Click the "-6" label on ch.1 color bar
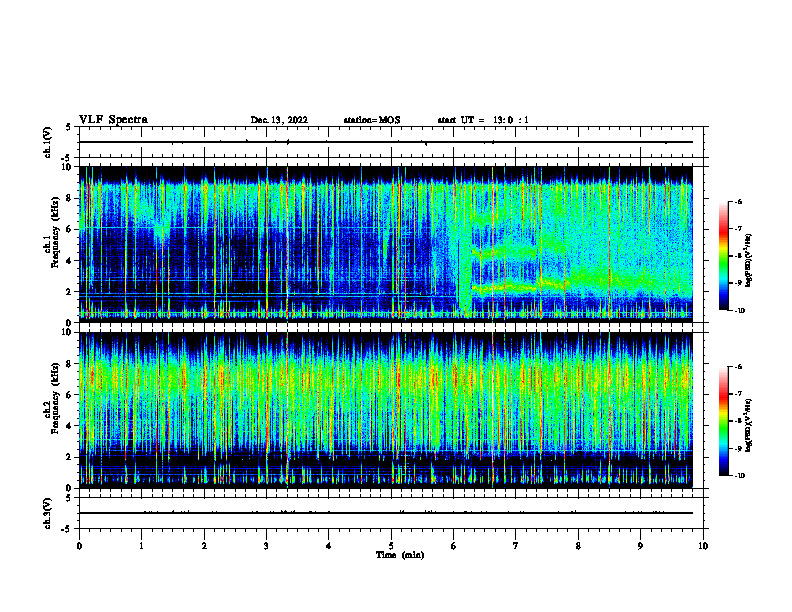Viewport: 792px width, 612px height. [x=738, y=201]
